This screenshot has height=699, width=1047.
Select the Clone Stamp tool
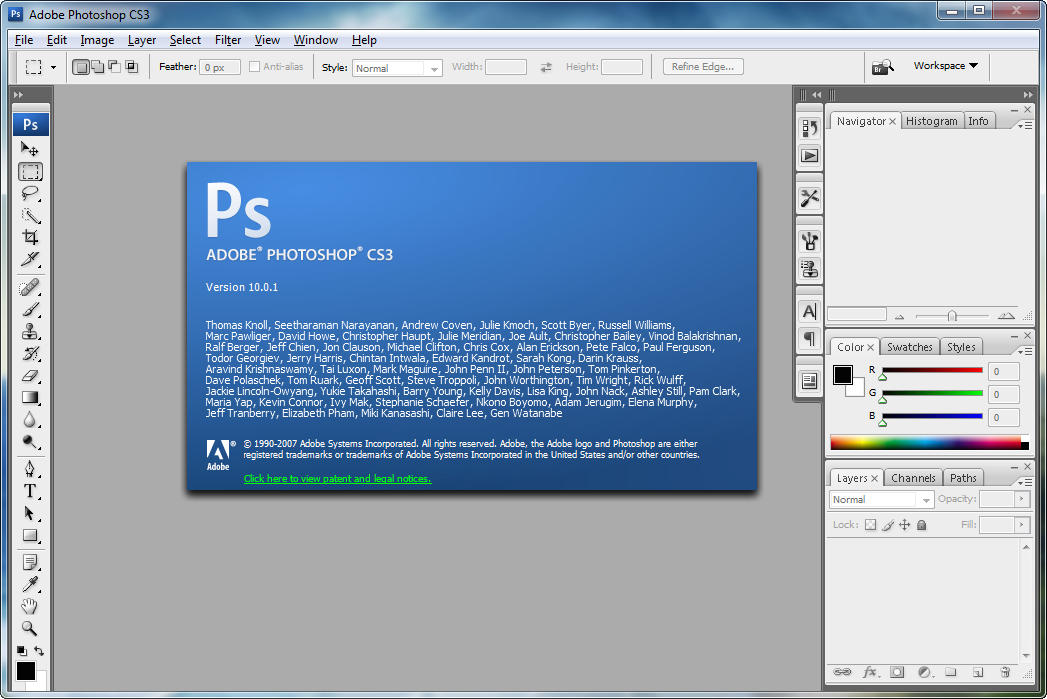(30, 332)
